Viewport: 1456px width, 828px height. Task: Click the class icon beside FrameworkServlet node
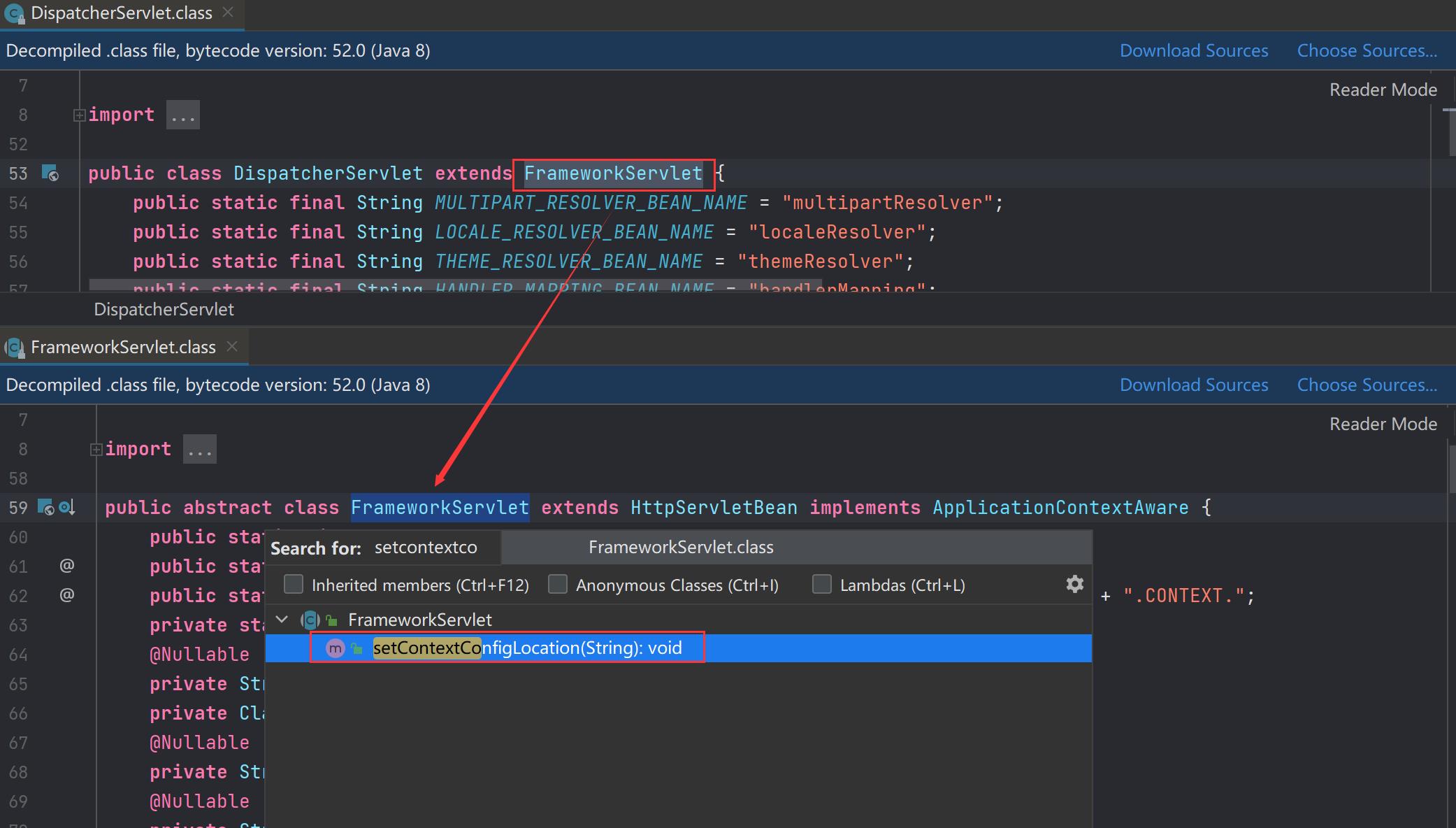point(310,620)
